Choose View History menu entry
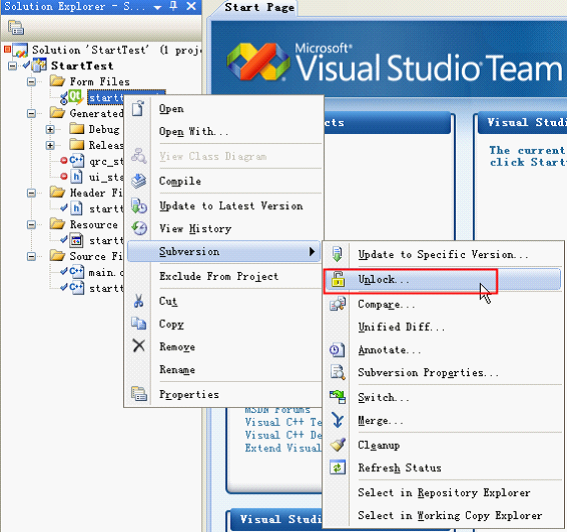 coord(223,229)
